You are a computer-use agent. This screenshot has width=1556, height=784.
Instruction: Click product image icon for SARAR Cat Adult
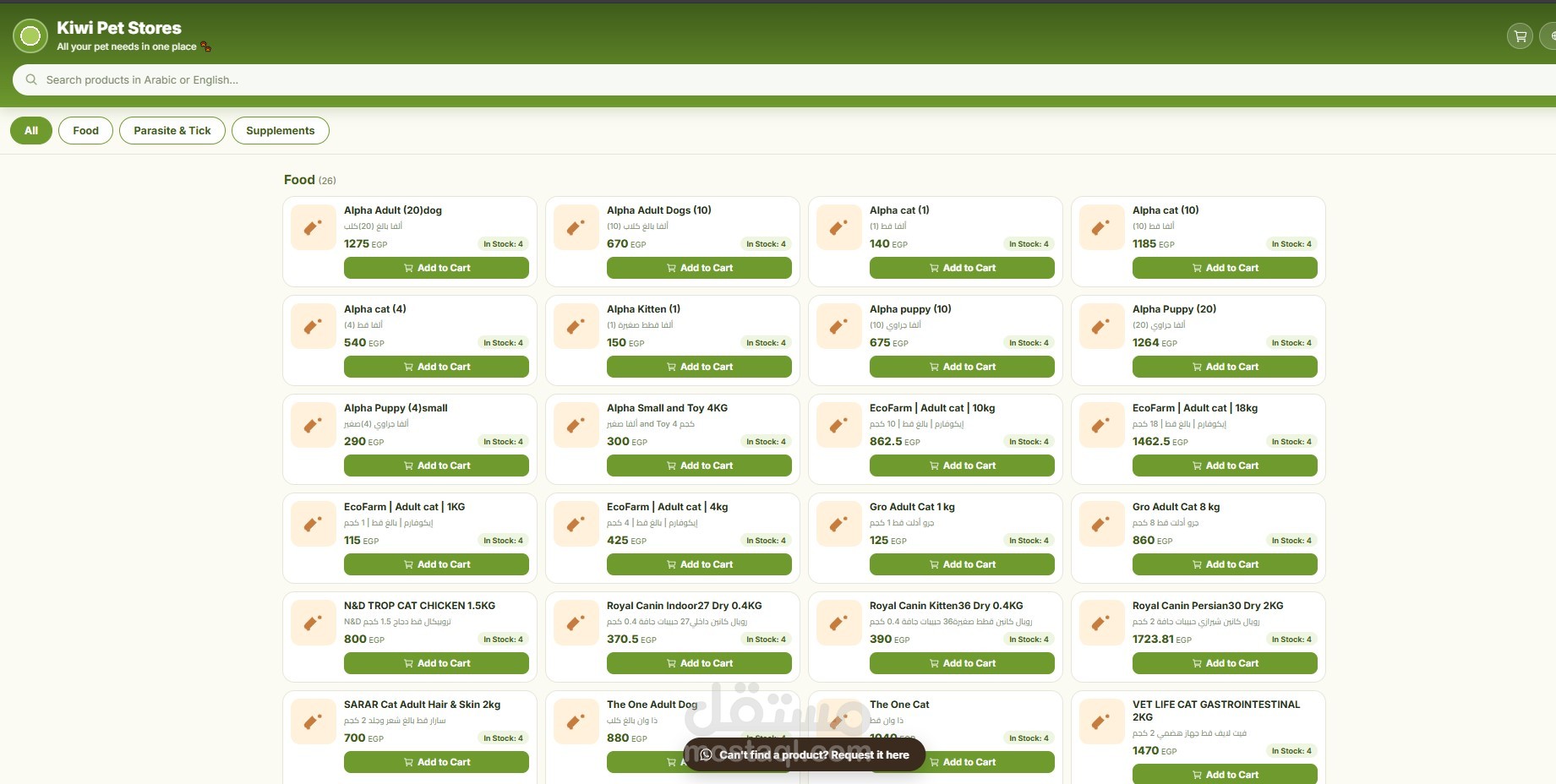pyautogui.click(x=313, y=721)
